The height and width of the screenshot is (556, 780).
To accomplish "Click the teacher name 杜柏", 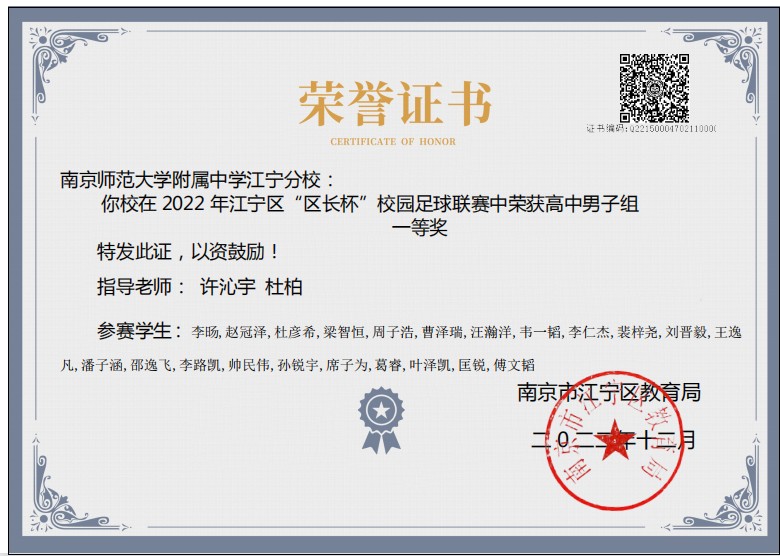I will point(284,287).
